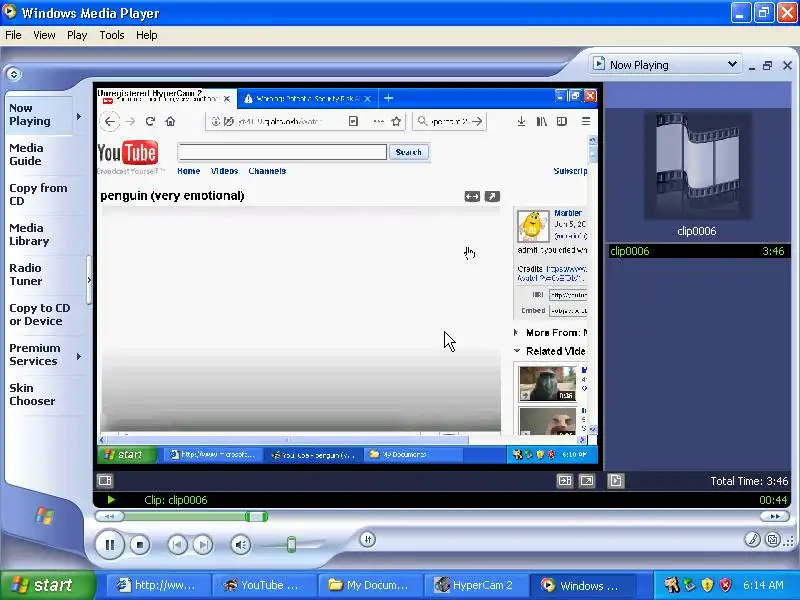Click the video size fit icon
Viewport: 800px width, 600px height.
[565, 481]
